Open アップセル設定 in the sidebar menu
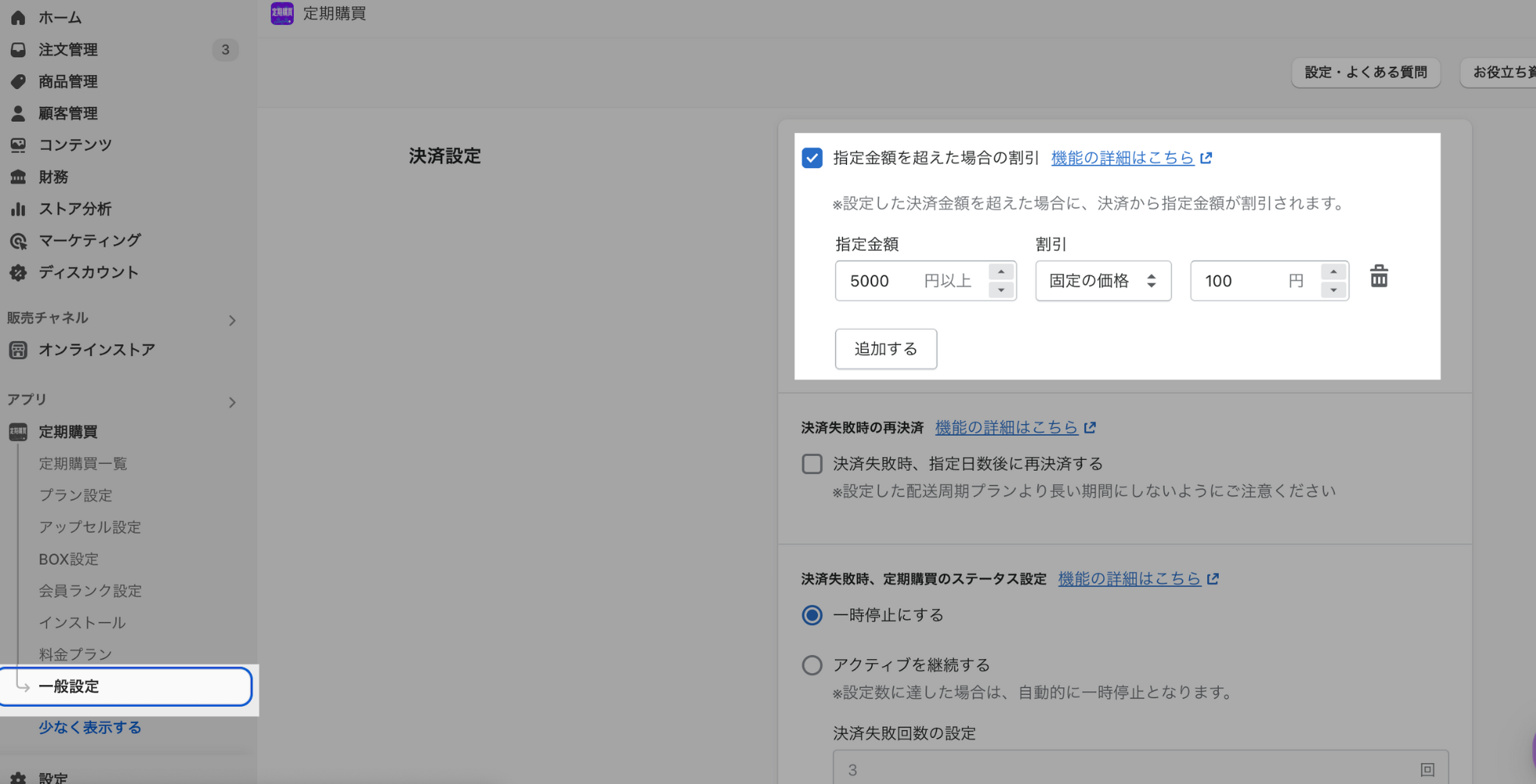Screen dimensions: 1536x784 click(90, 527)
